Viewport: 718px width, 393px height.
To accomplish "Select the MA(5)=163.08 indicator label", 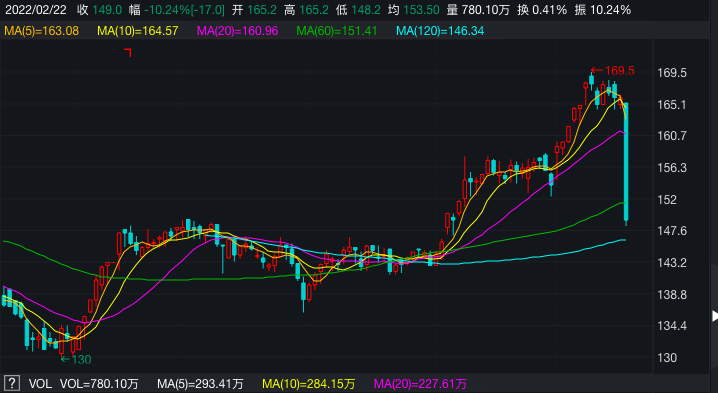I will tap(42, 31).
